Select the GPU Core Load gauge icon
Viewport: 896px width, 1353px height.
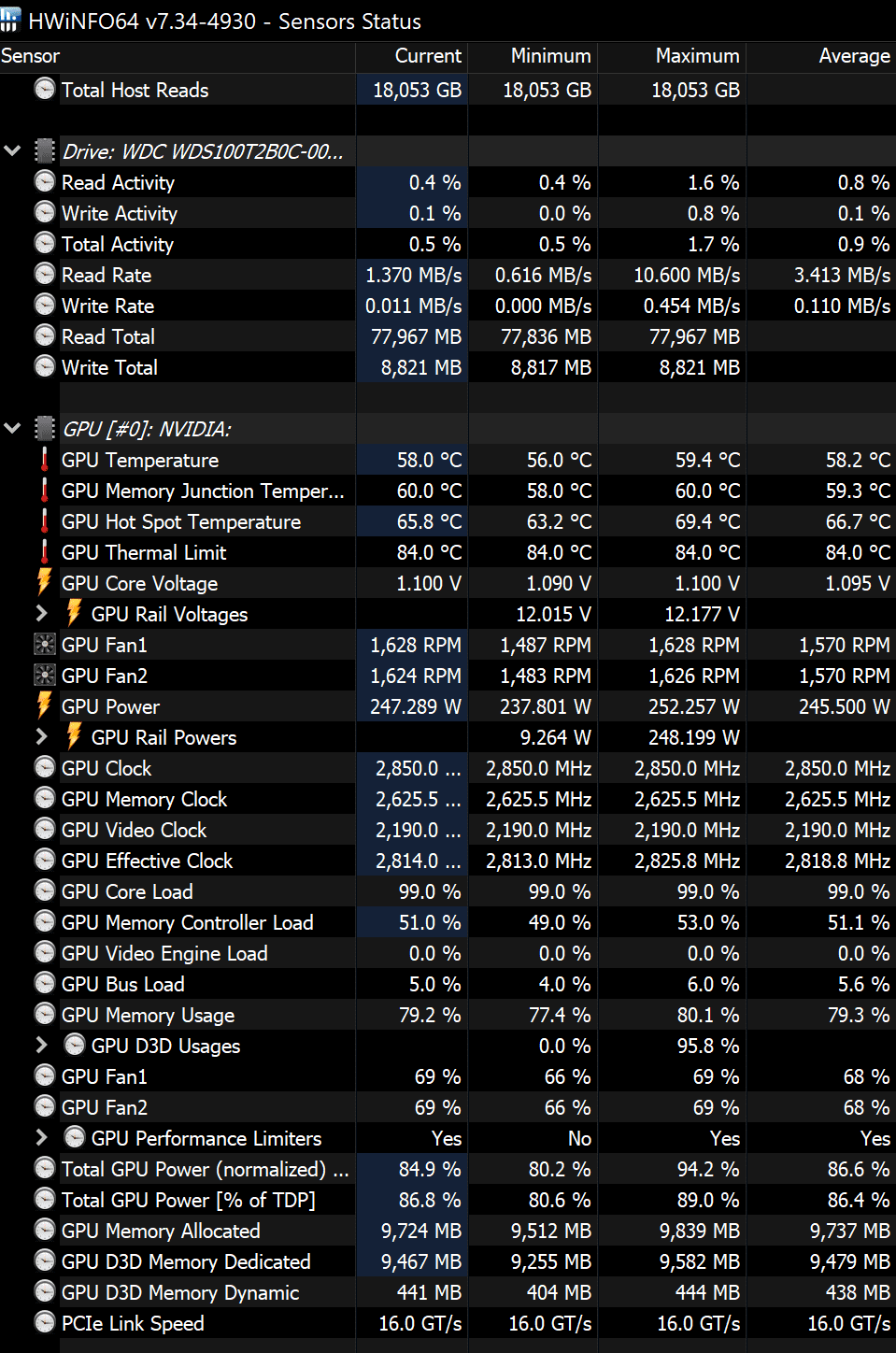point(44,890)
